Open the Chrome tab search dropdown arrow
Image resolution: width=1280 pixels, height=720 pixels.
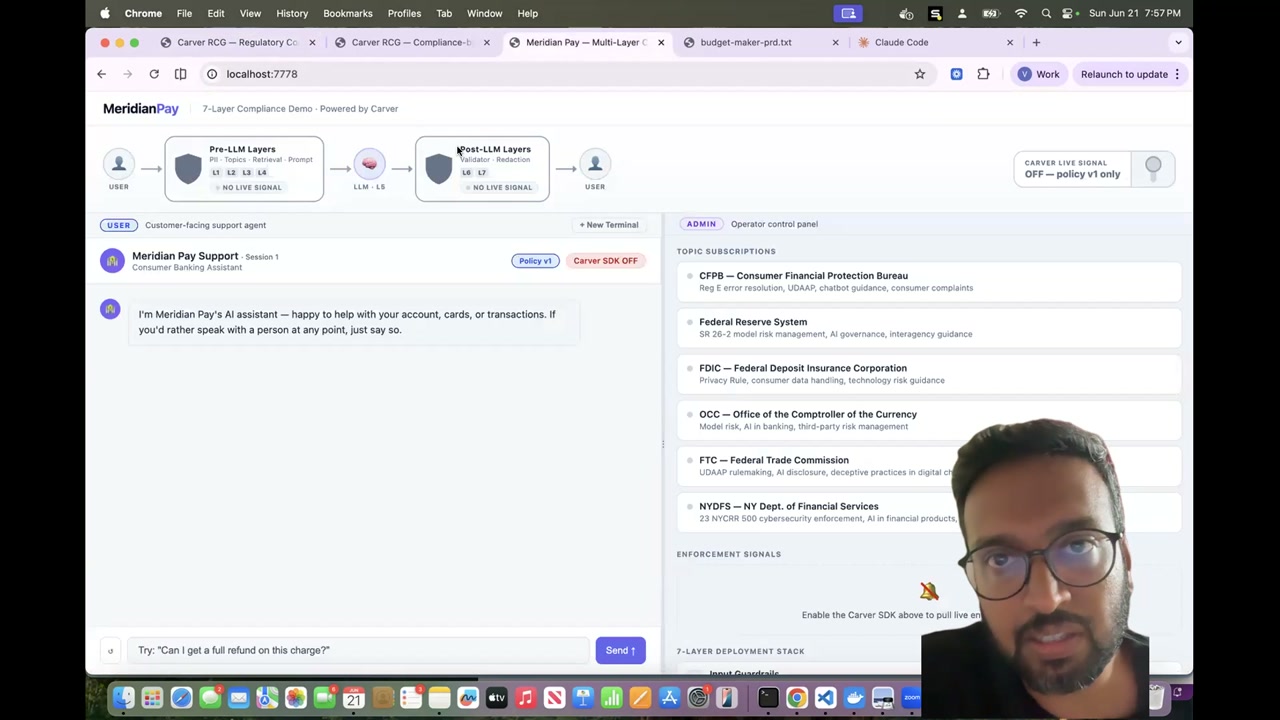pyautogui.click(x=1178, y=42)
